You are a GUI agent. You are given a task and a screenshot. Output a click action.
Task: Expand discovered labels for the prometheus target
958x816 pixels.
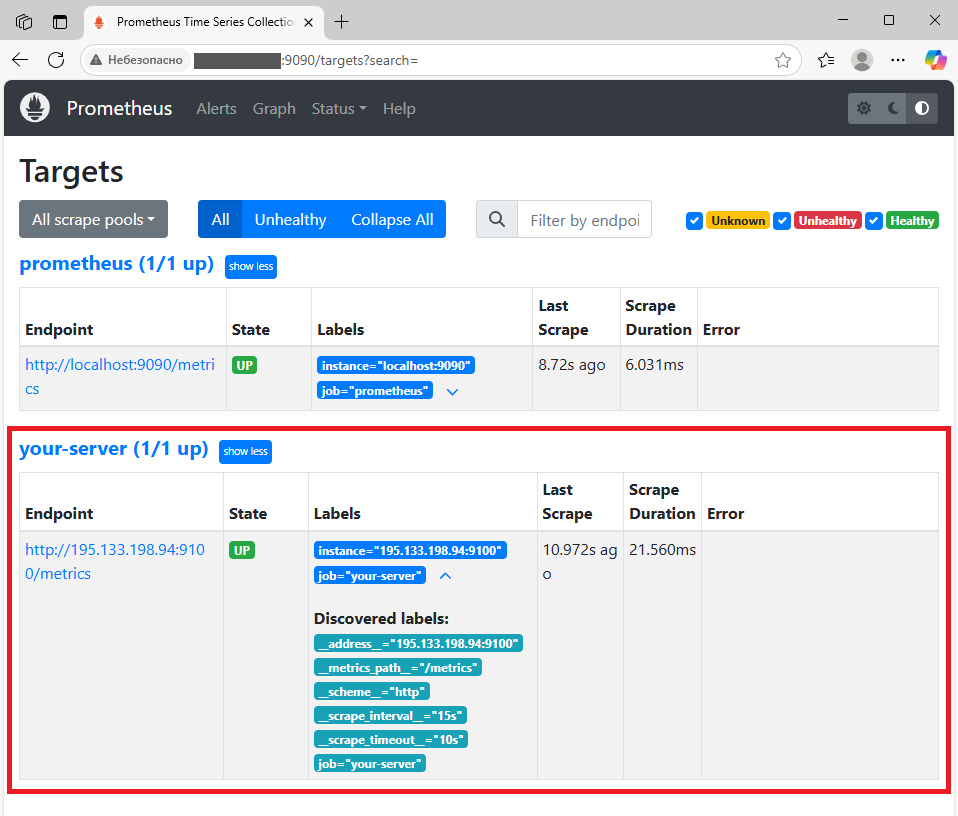point(452,392)
